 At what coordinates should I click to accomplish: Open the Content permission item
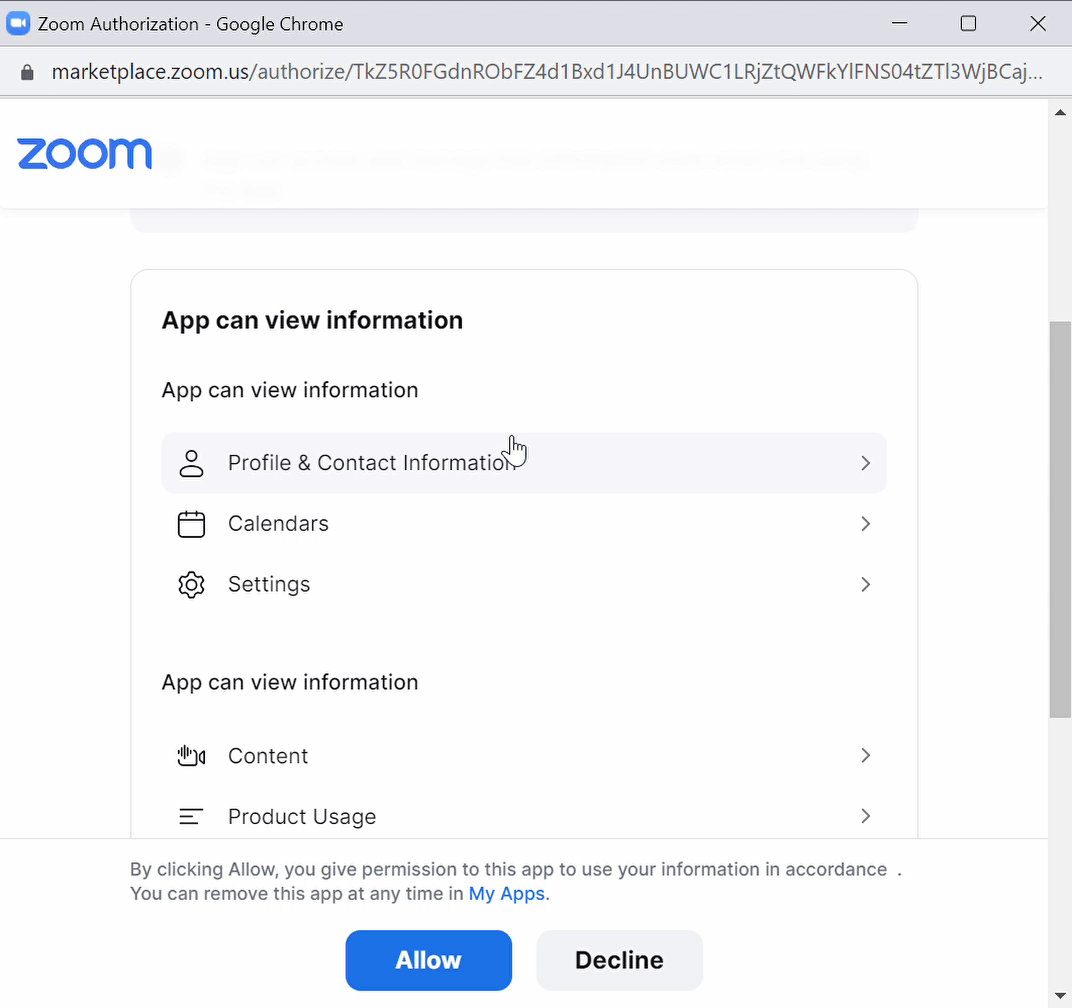coord(268,756)
